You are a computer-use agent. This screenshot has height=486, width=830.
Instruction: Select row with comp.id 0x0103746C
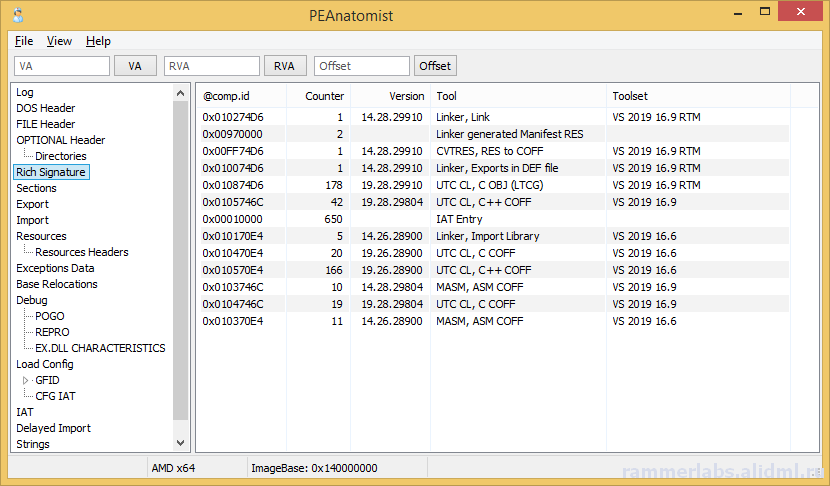pos(494,287)
